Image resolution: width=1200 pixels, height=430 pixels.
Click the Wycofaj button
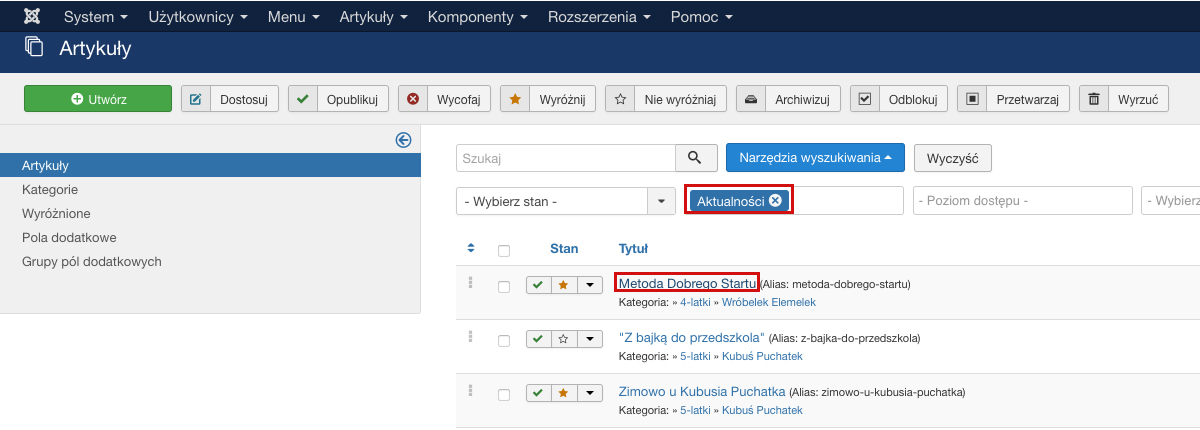(x=445, y=99)
